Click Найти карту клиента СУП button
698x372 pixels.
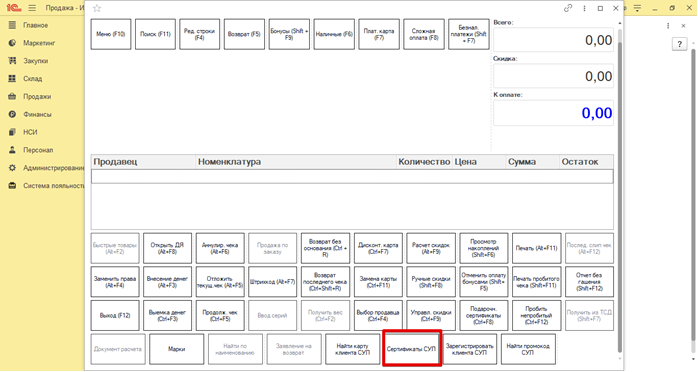[x=353, y=349]
